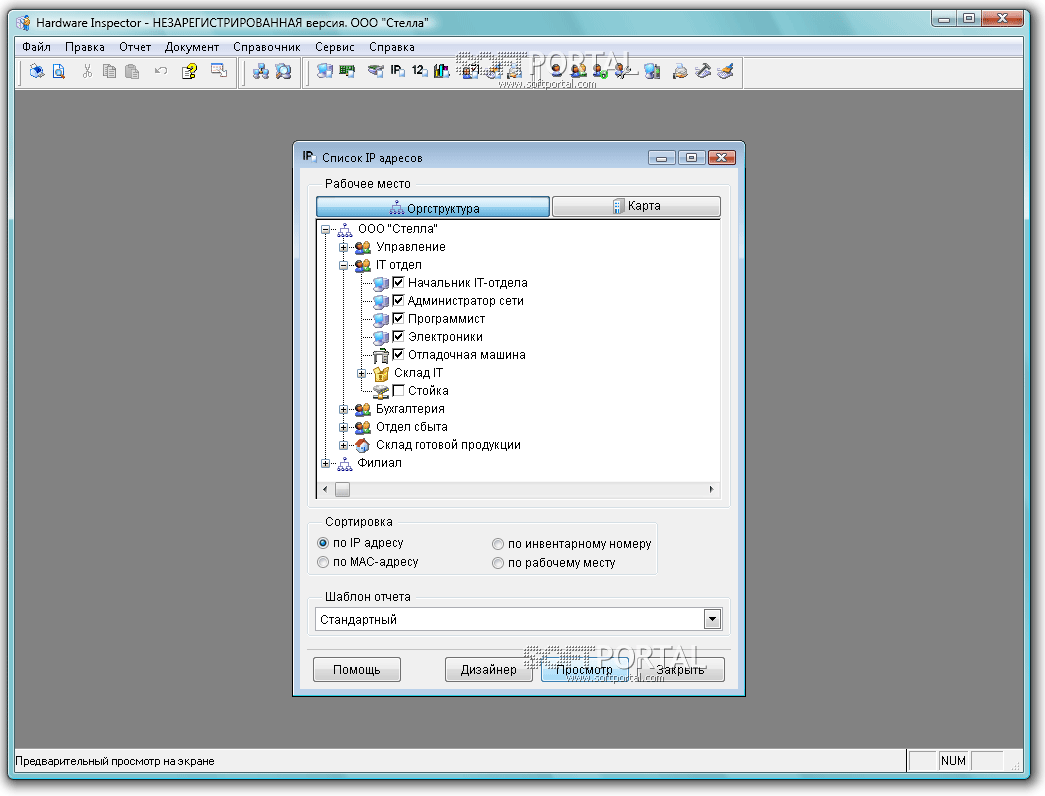The height and width of the screenshot is (796, 1045).
Task: Expand the Филиал tree node
Action: 326,463
